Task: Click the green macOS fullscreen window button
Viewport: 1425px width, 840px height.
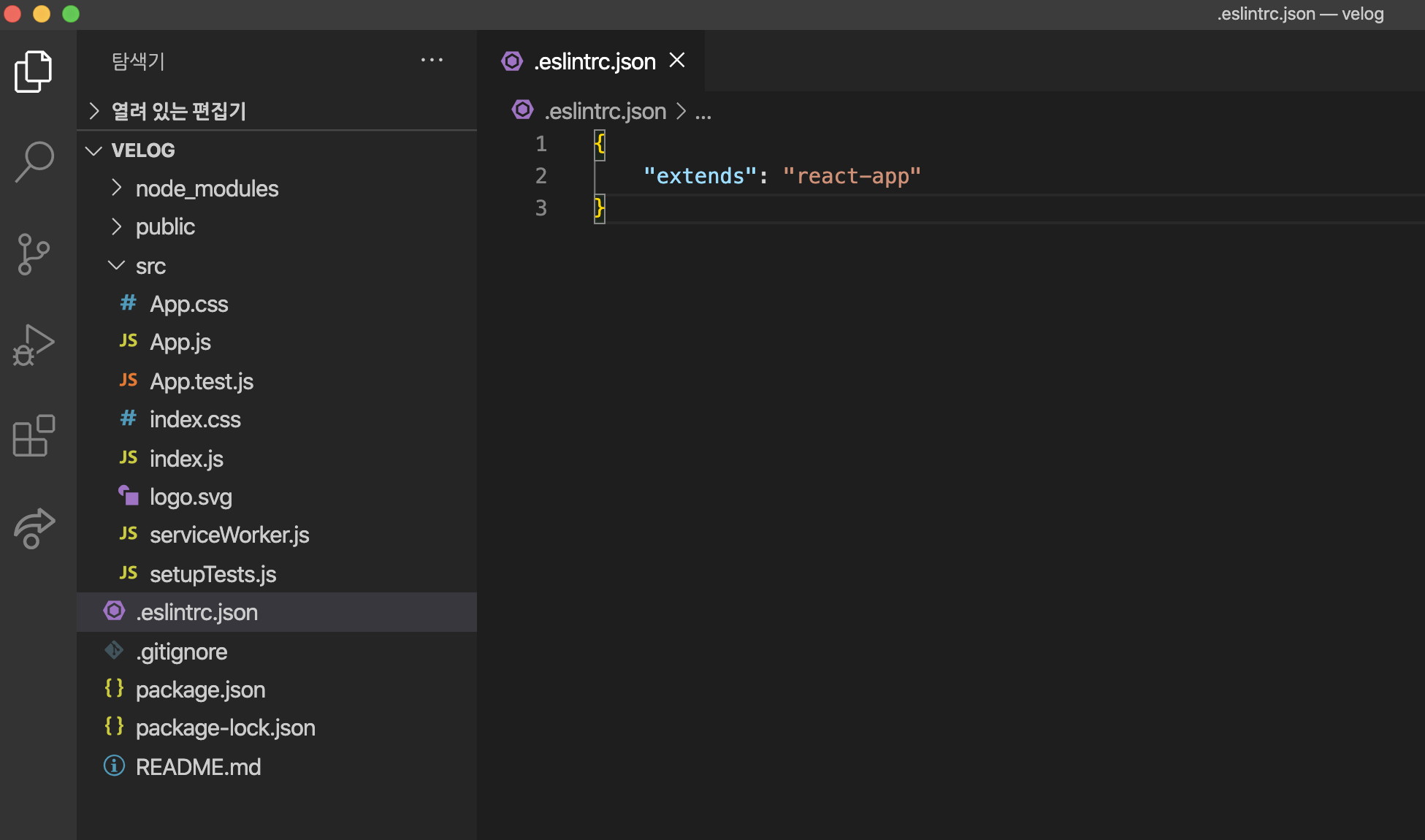Action: click(71, 14)
